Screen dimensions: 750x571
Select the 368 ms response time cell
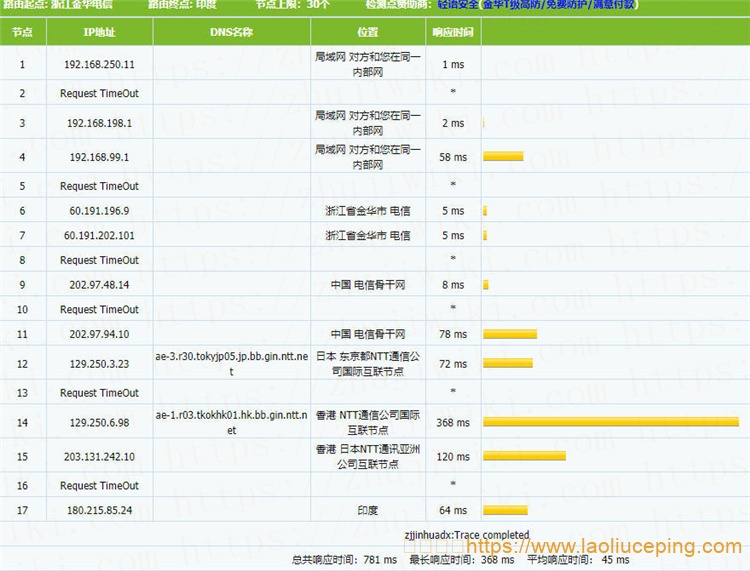pyautogui.click(x=453, y=423)
